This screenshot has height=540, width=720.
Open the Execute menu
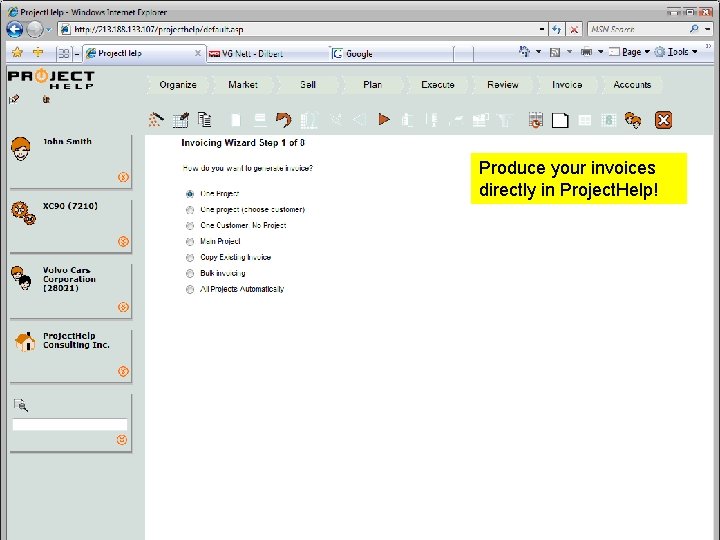click(x=438, y=84)
